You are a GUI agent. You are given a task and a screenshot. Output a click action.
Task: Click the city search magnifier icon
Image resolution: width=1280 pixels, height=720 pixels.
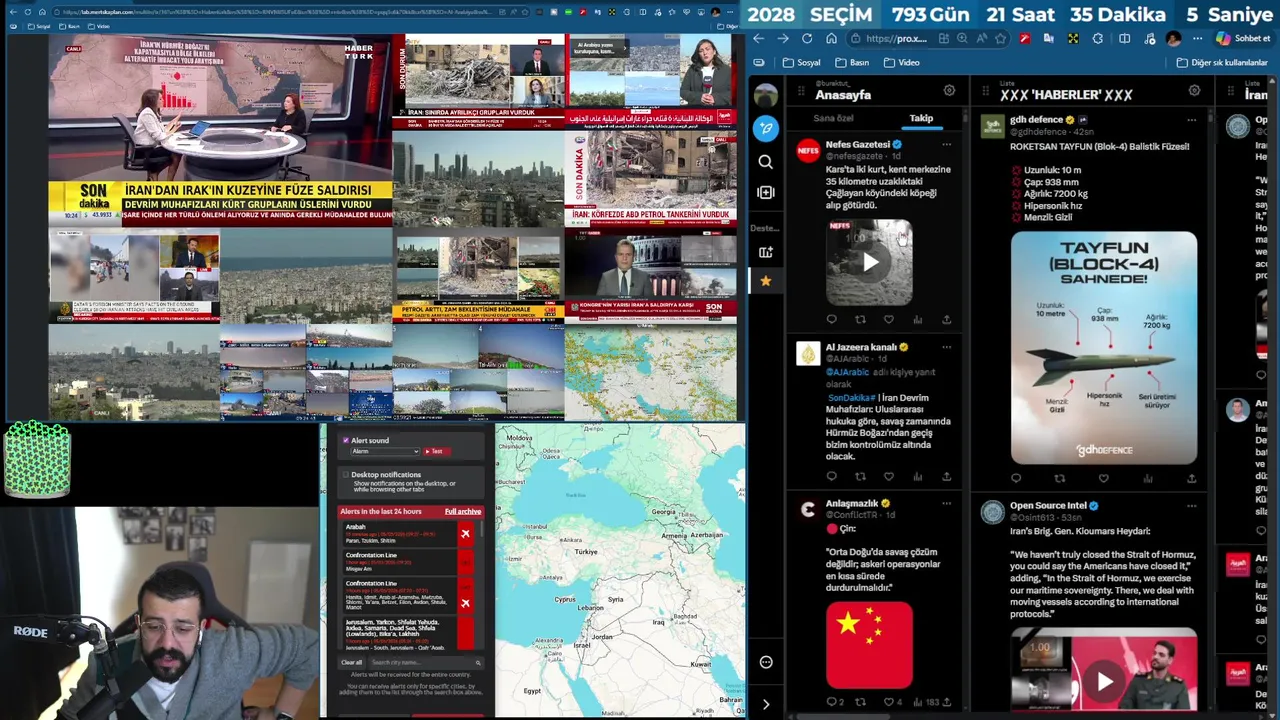pyautogui.click(x=478, y=663)
